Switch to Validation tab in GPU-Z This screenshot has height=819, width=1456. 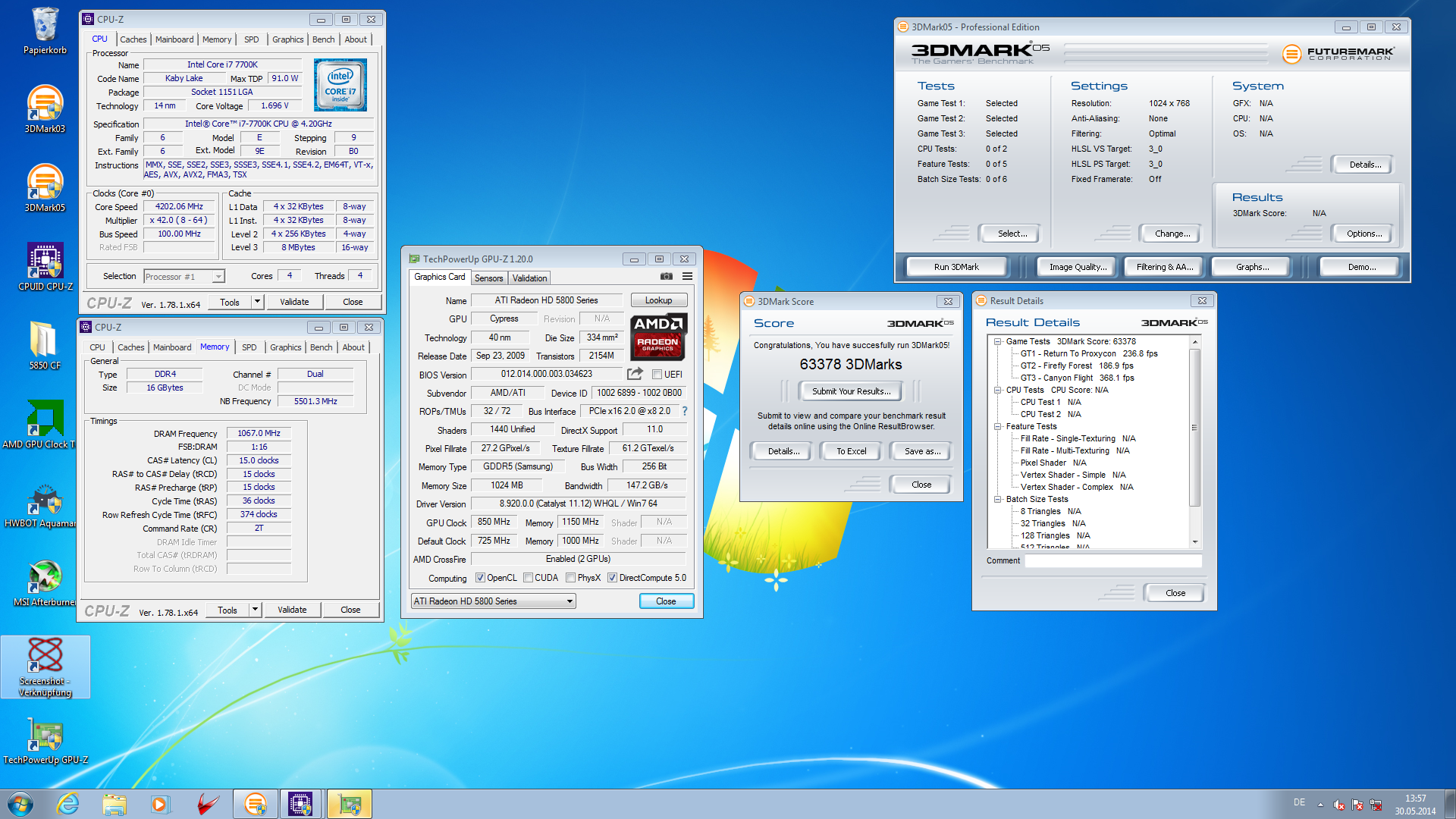click(529, 278)
